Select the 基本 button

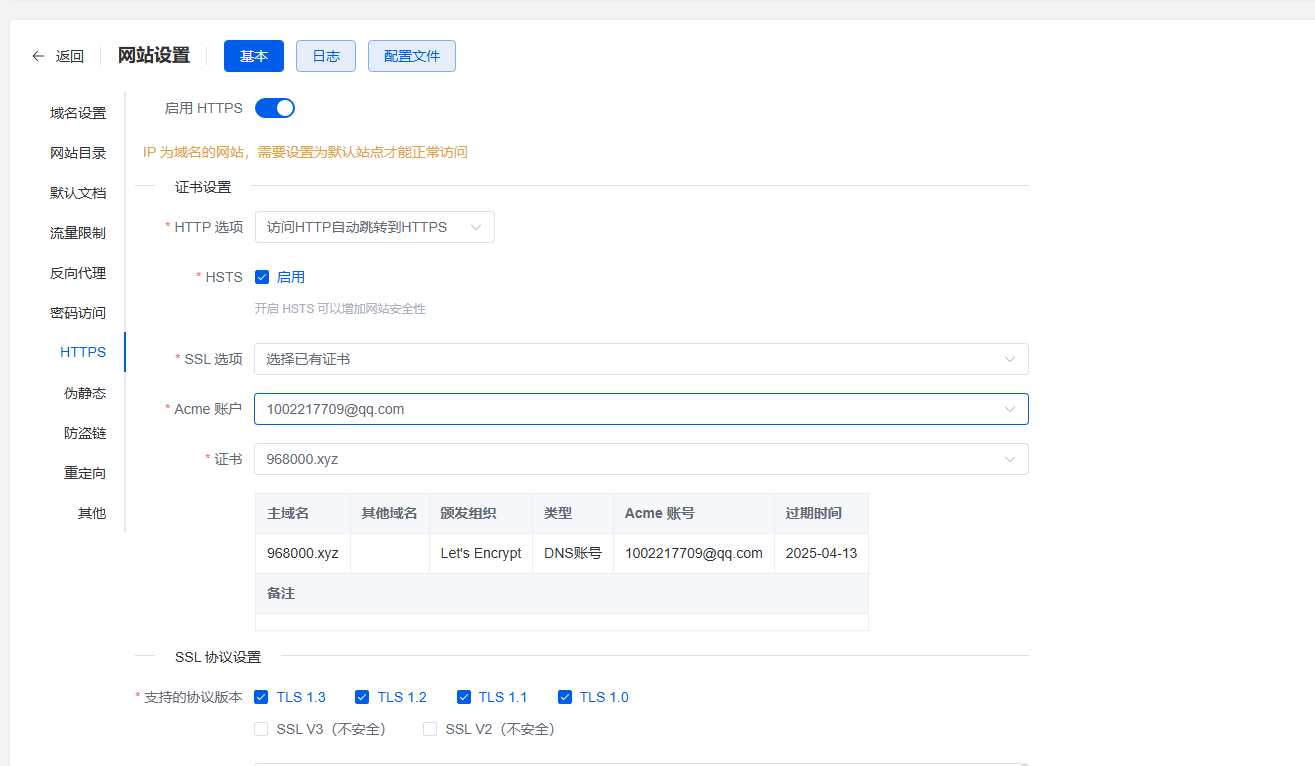click(254, 56)
